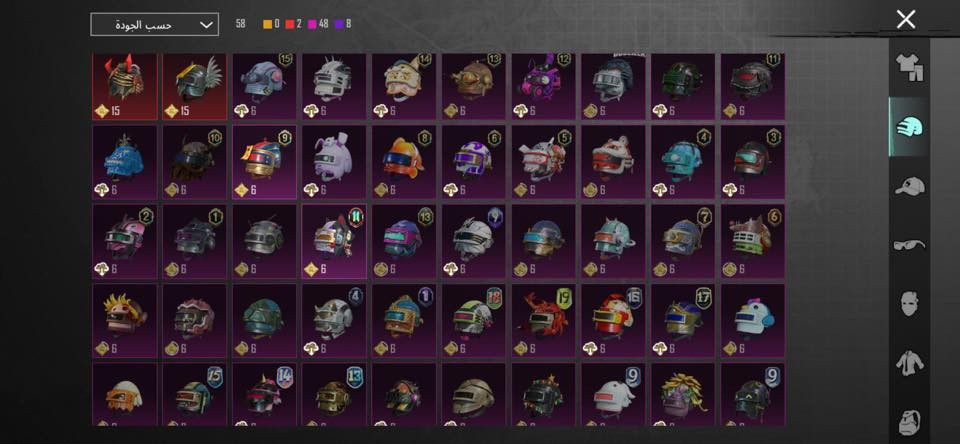Select the jacket category icon
The width and height of the screenshot is (960, 444).
909,363
